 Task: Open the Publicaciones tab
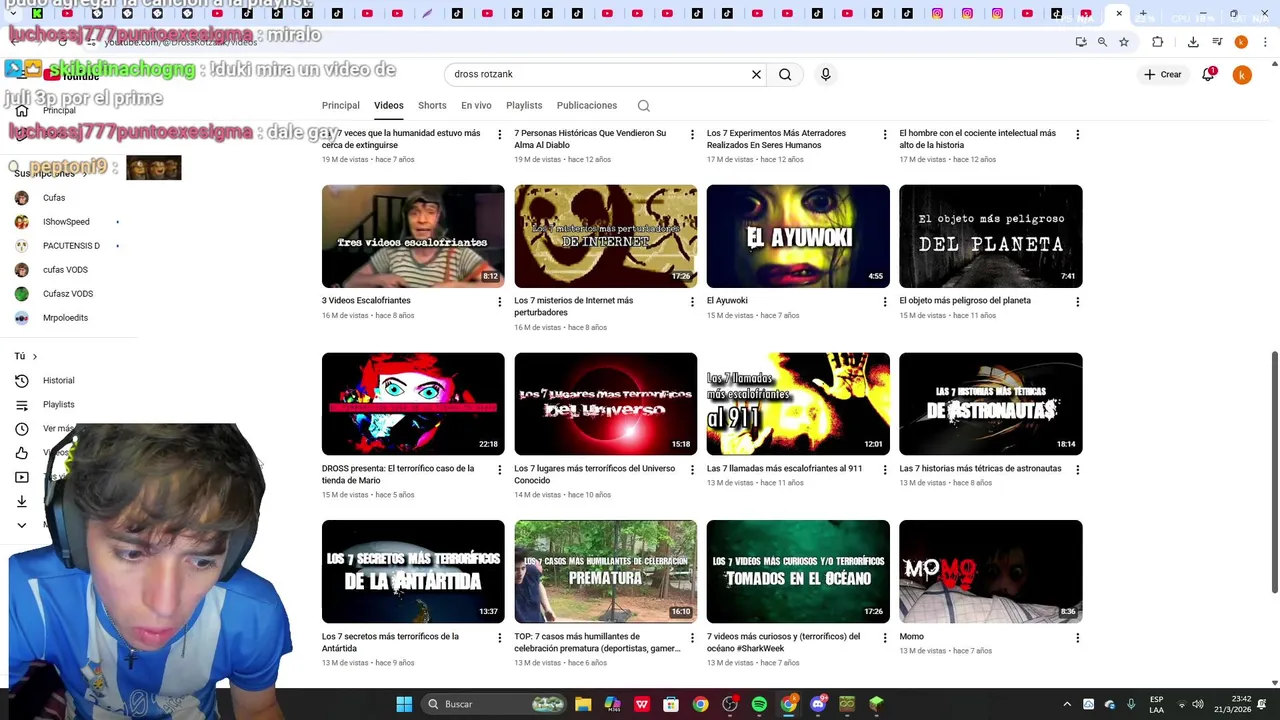coord(587,105)
